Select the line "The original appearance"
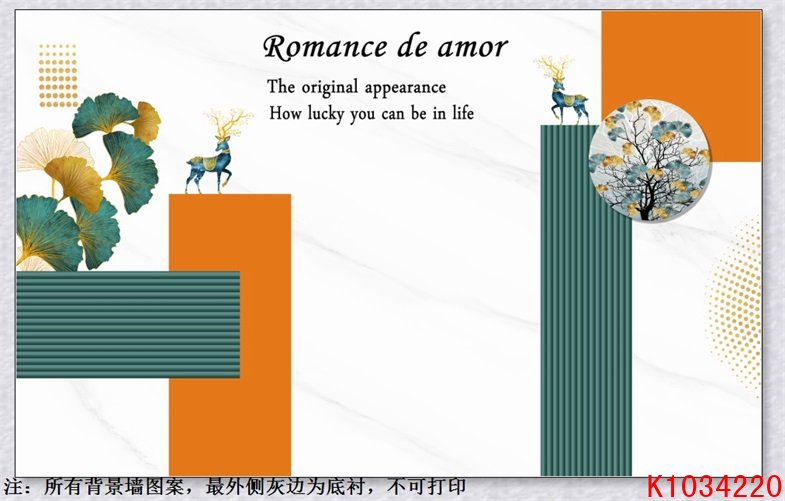 click(356, 87)
